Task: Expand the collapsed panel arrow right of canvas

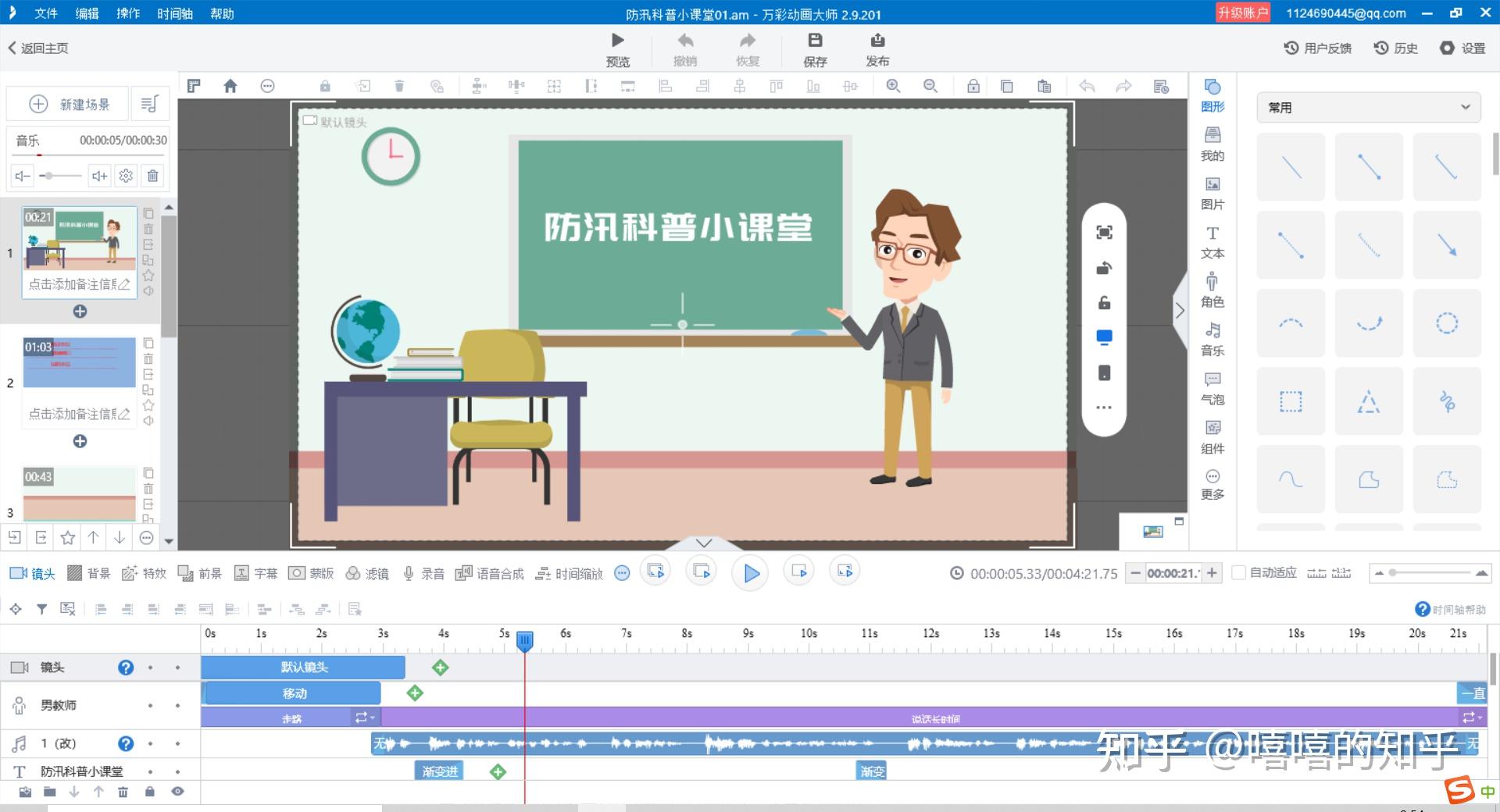Action: [x=1180, y=311]
